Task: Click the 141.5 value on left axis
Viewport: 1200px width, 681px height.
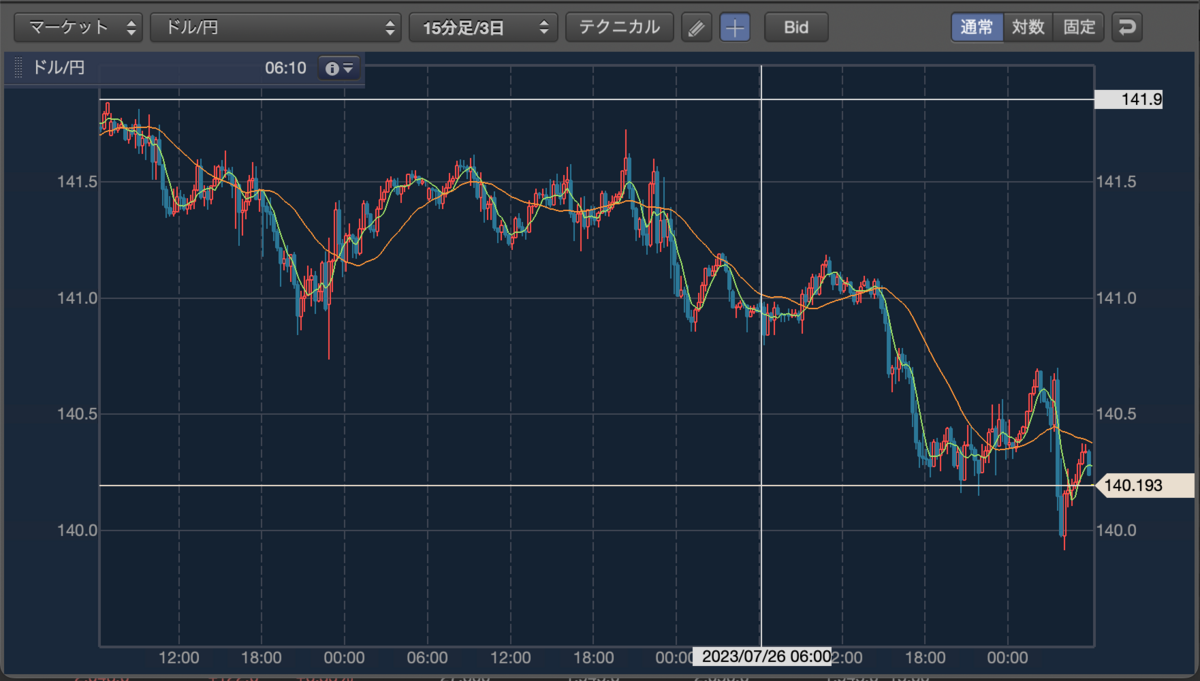Action: click(x=77, y=182)
